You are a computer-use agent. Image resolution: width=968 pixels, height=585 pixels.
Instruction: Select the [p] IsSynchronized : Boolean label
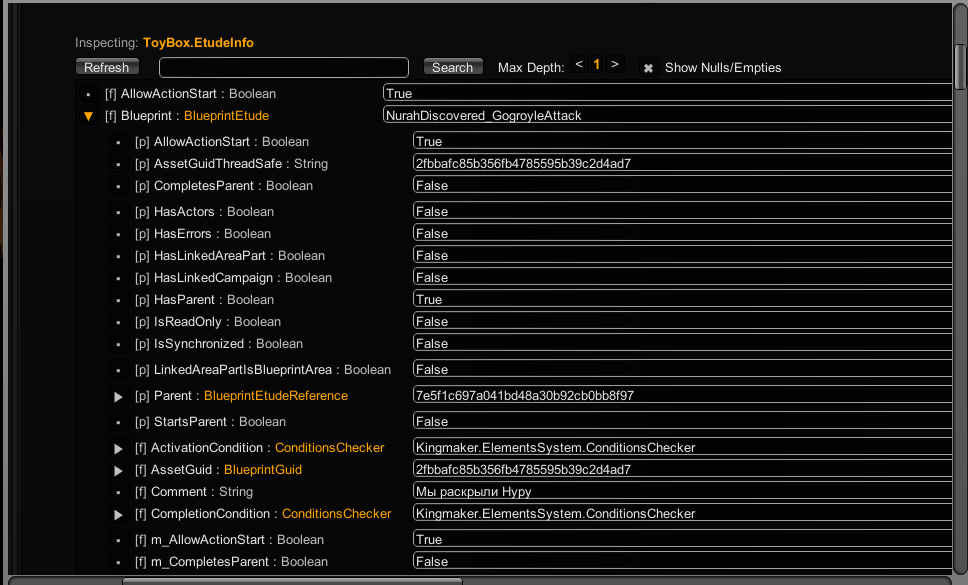pyautogui.click(x=219, y=344)
